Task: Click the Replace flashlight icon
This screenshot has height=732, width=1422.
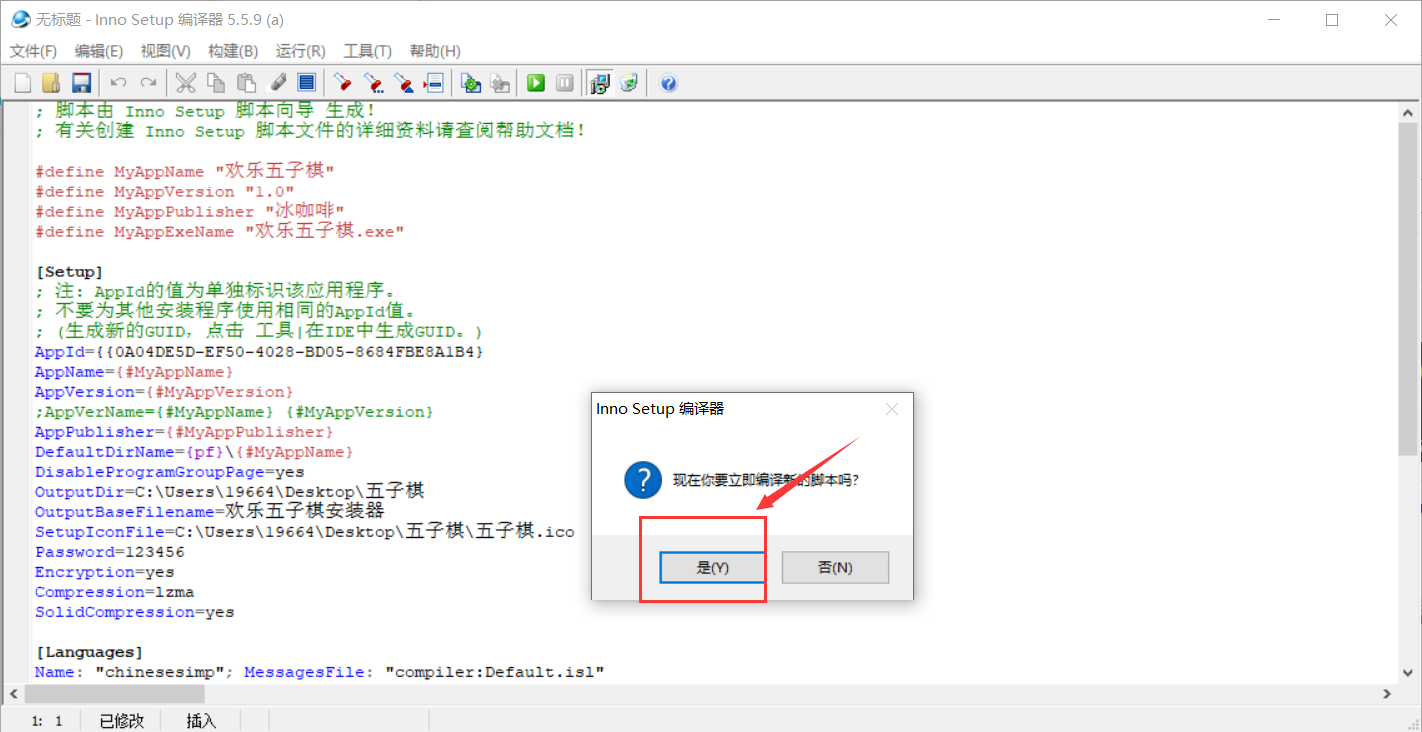Action: click(x=403, y=83)
